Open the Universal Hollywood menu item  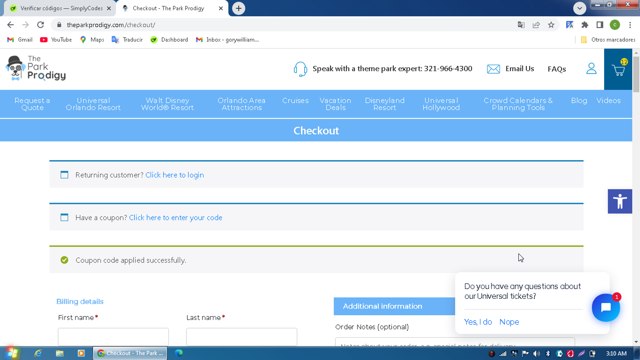pyautogui.click(x=441, y=104)
